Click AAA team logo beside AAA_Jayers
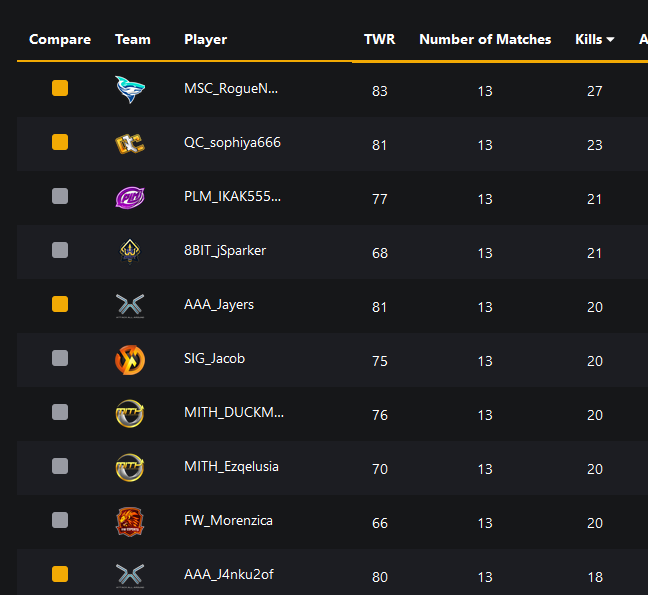Image resolution: width=648 pixels, height=595 pixels. 130,306
